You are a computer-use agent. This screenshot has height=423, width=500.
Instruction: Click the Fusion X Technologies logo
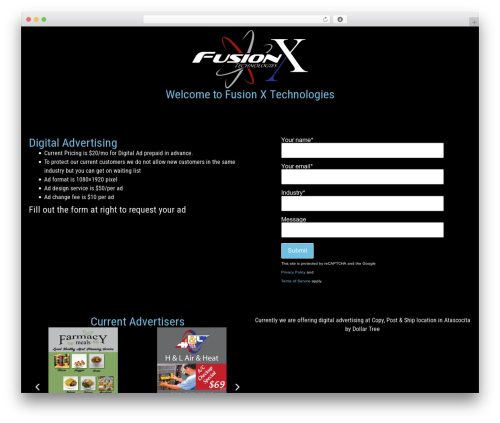(250, 58)
